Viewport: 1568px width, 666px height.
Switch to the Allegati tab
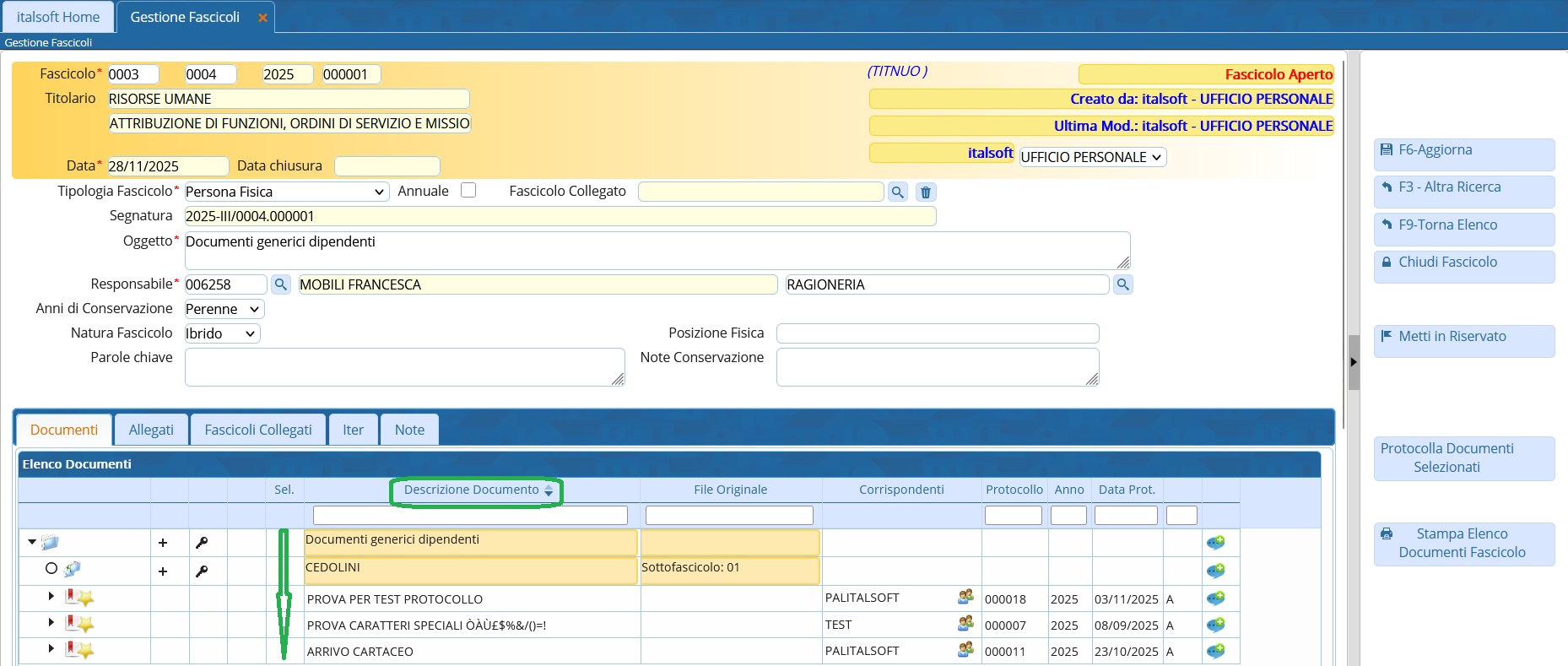click(x=151, y=430)
